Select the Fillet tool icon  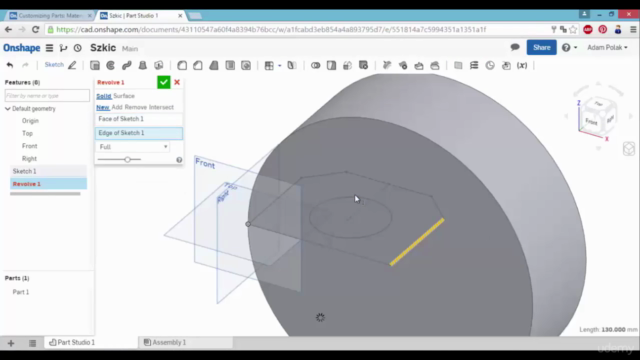click(x=182, y=65)
